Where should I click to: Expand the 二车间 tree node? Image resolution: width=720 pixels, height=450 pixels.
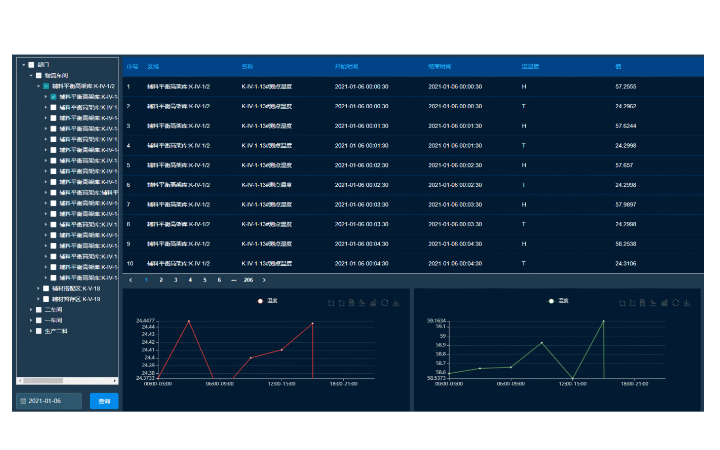pos(31,310)
